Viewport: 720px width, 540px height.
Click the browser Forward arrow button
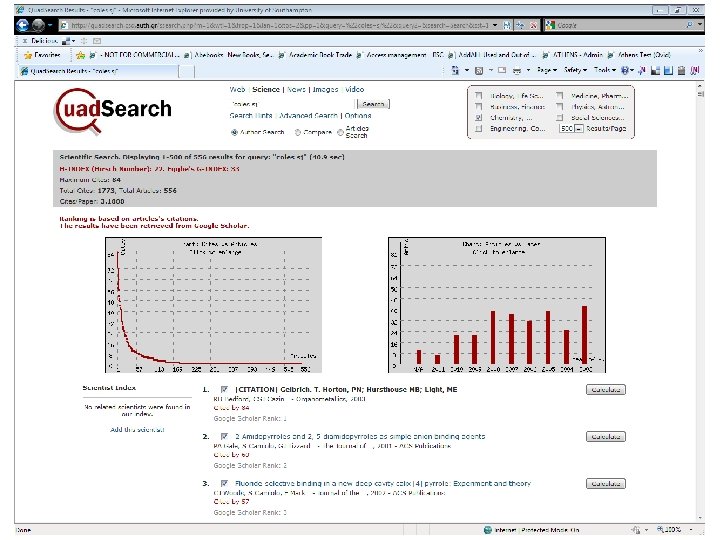click(x=38, y=25)
